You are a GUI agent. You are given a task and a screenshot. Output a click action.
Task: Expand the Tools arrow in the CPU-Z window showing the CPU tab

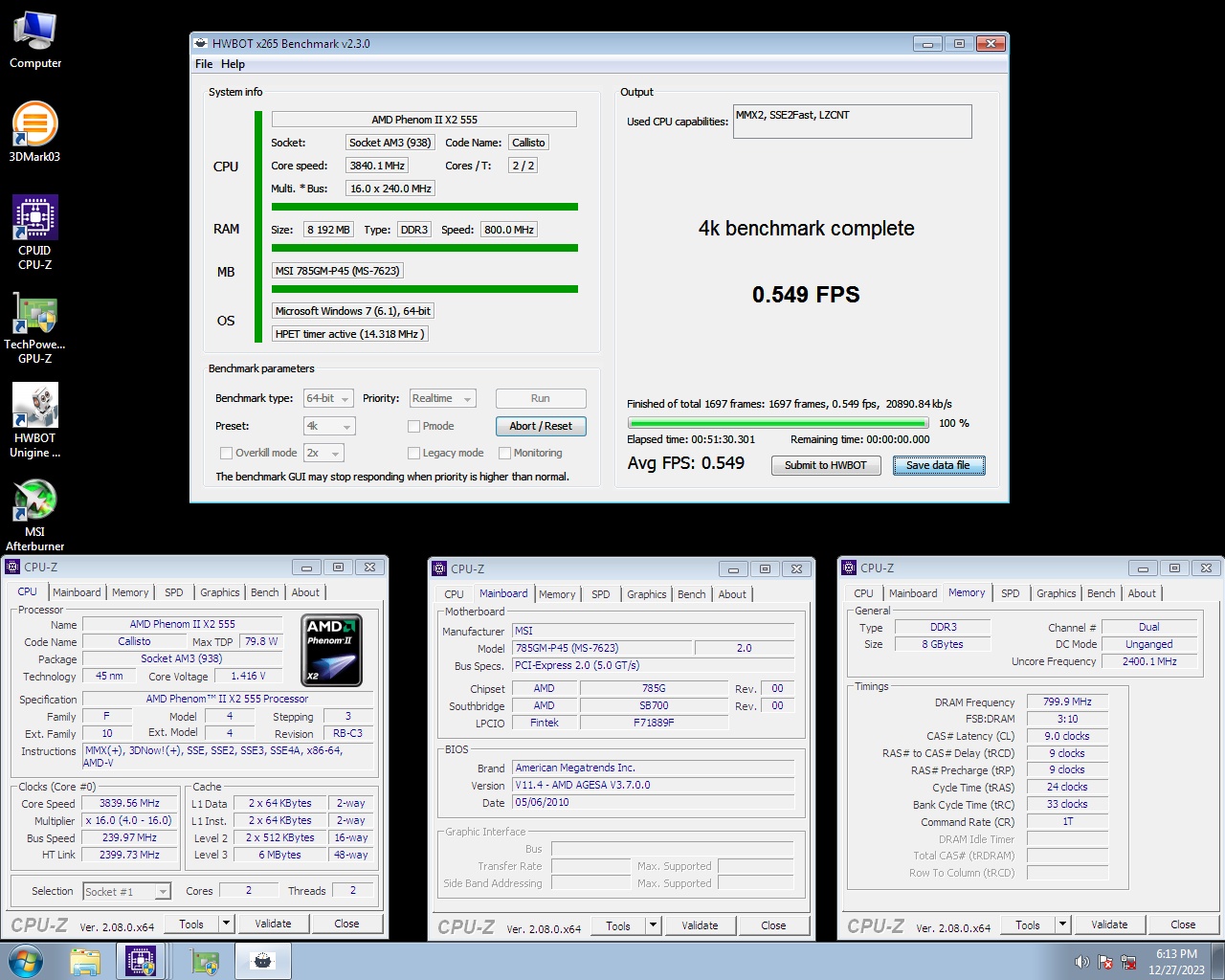[x=227, y=924]
